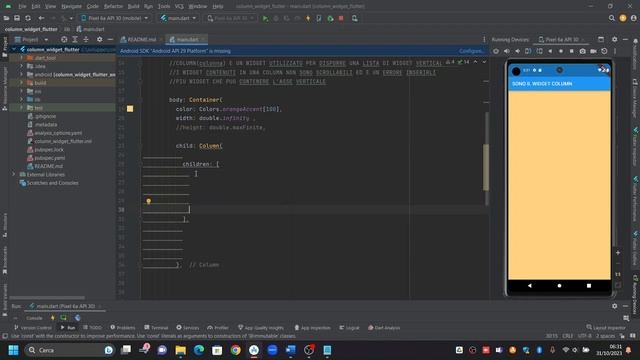Click the green Run app button

coord(265,18)
